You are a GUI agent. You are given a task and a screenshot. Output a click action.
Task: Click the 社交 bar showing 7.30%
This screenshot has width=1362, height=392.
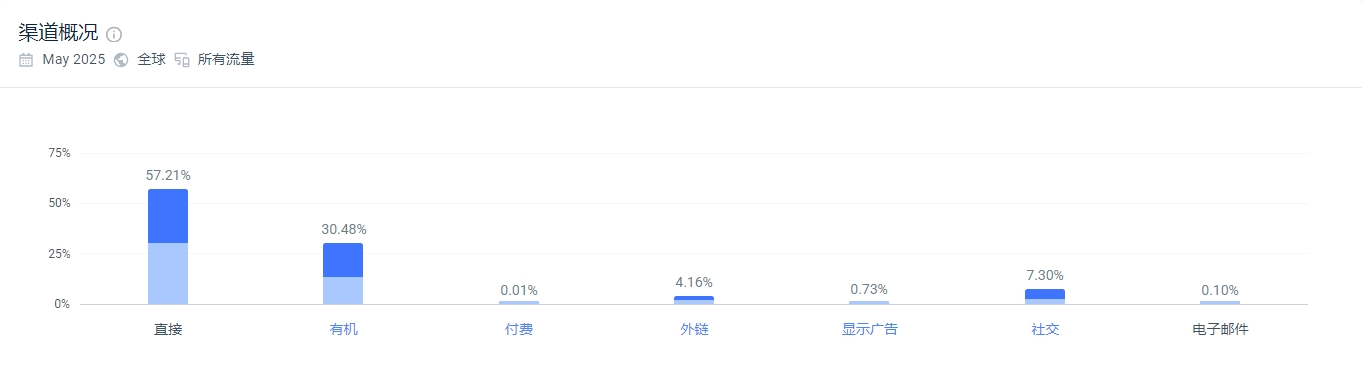pyautogui.click(x=1045, y=296)
